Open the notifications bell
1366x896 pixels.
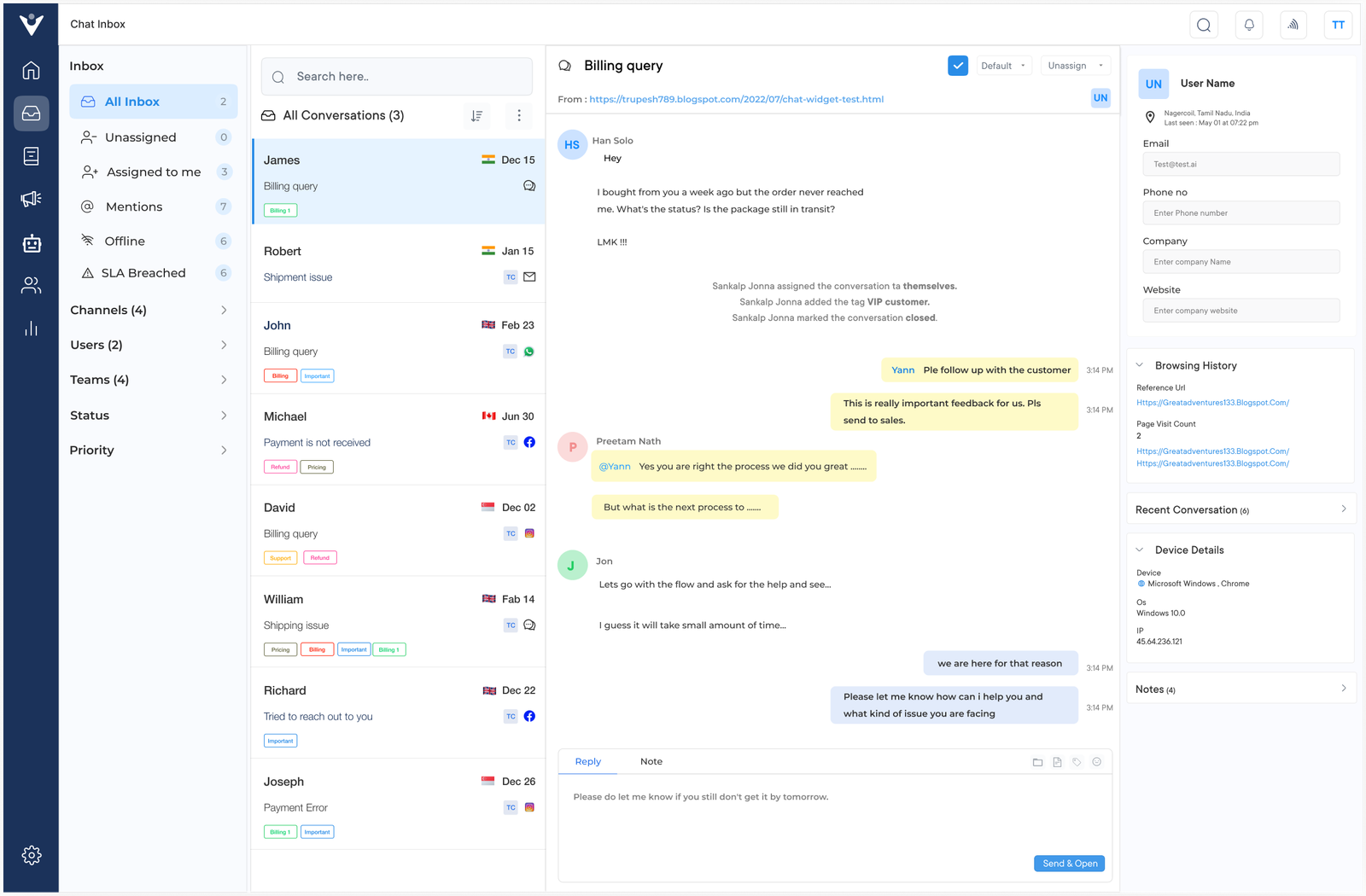point(1249,25)
